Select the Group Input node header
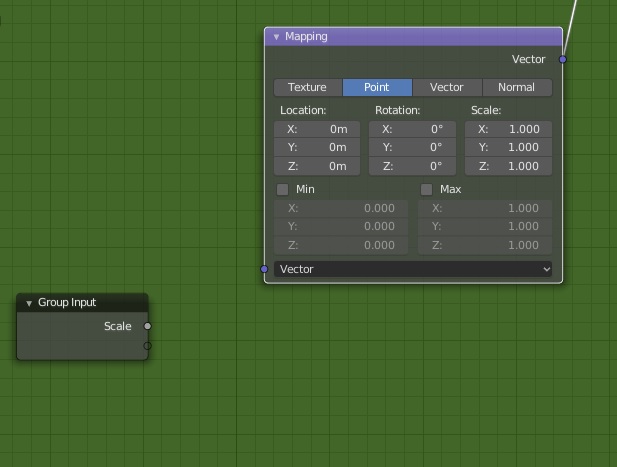This screenshot has width=617, height=467. [x=82, y=303]
